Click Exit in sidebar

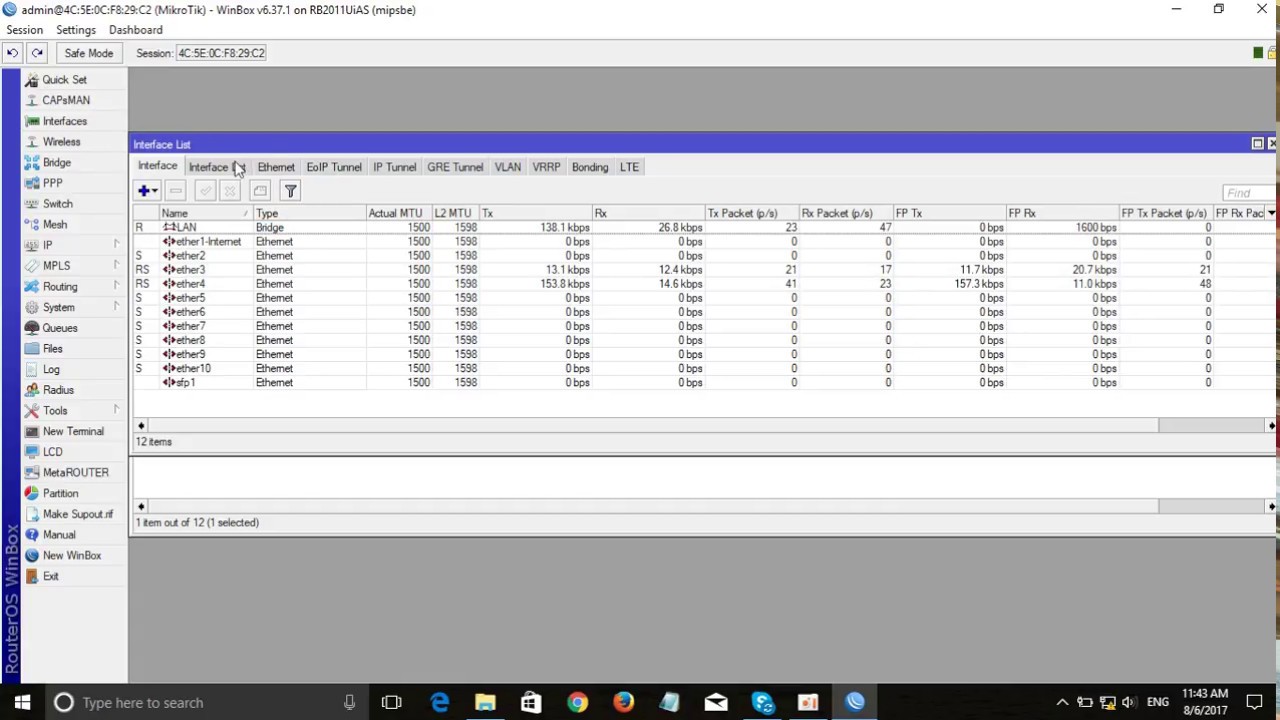pyautogui.click(x=50, y=576)
